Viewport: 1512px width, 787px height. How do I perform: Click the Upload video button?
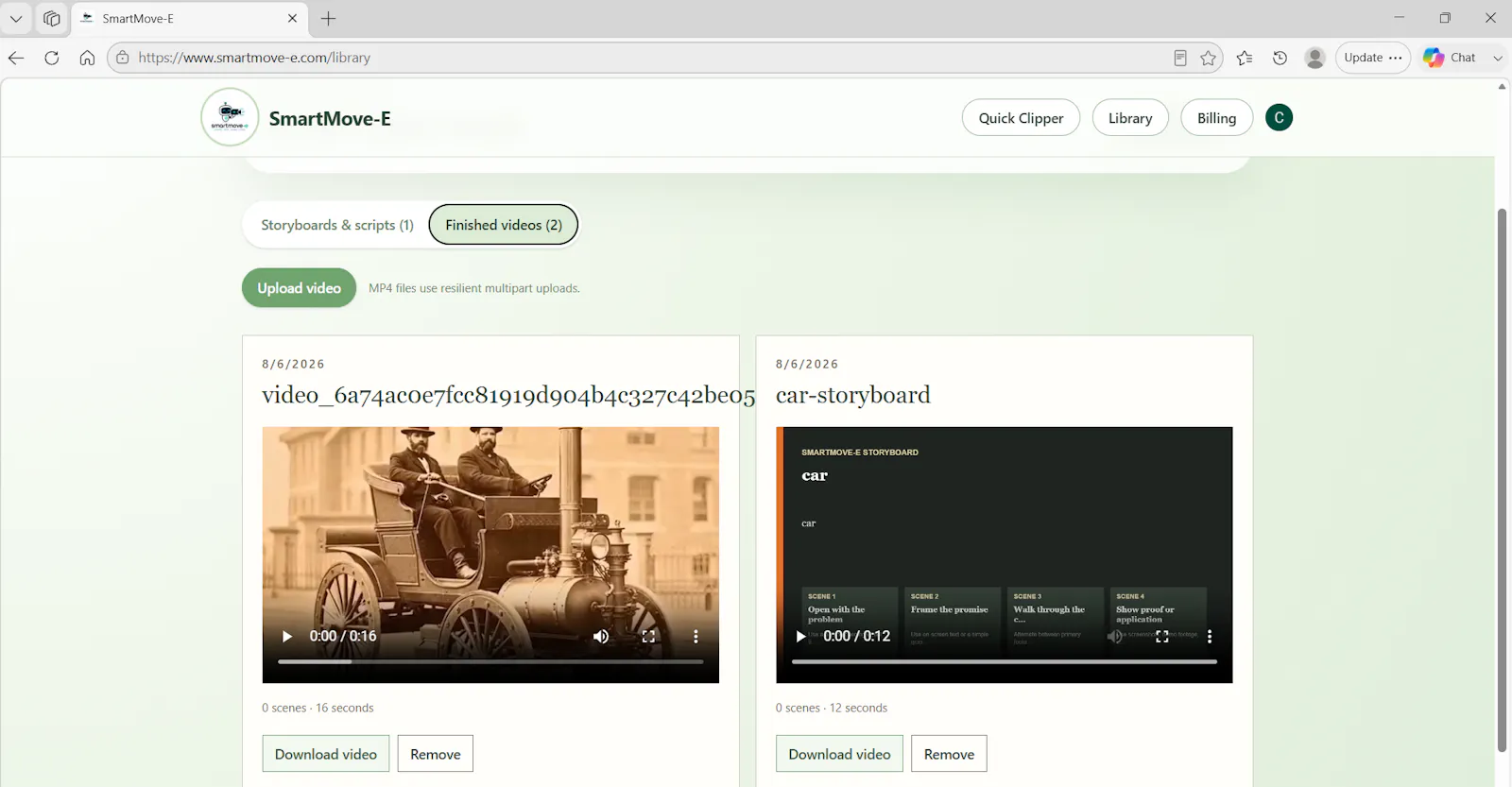(x=299, y=288)
